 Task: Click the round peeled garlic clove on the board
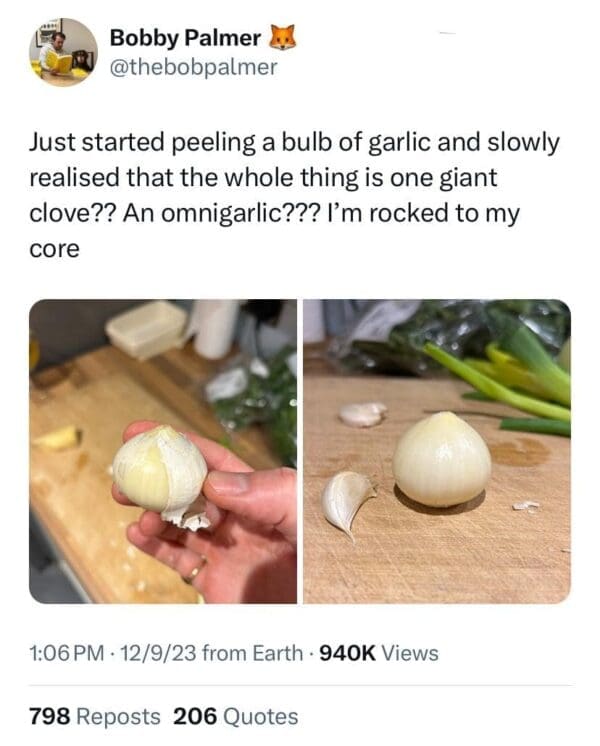(x=441, y=459)
